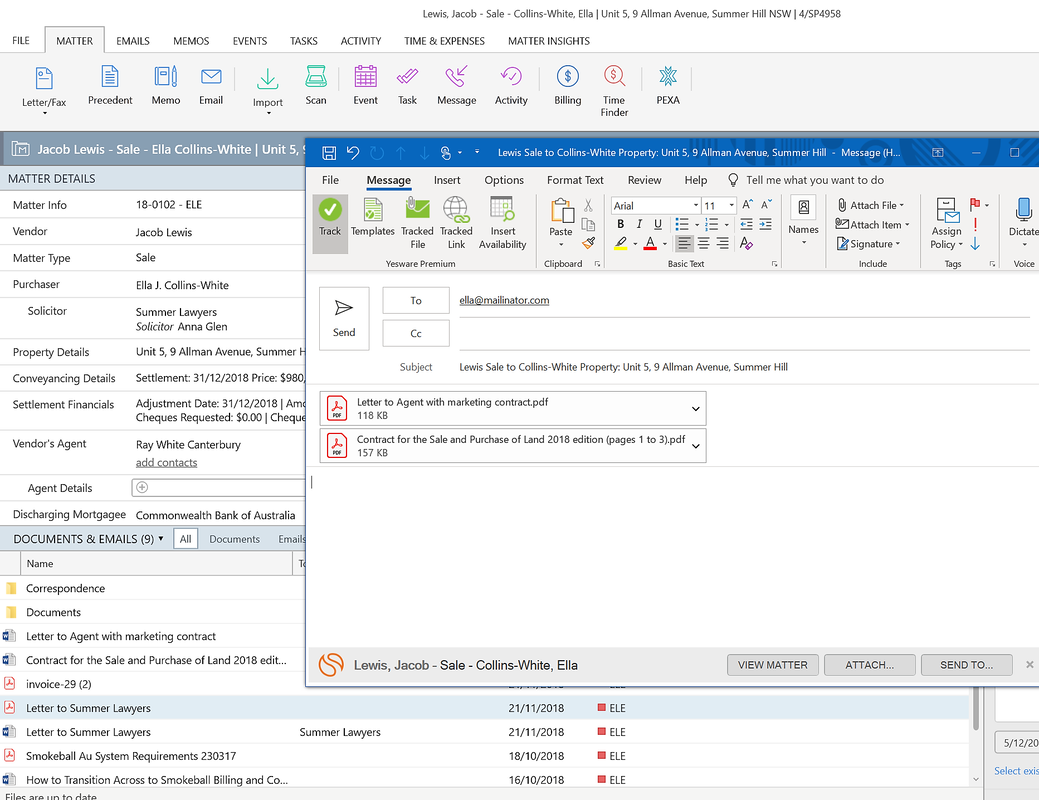Start Dictate voice input
This screenshot has height=800, width=1039.
pos(1024,222)
